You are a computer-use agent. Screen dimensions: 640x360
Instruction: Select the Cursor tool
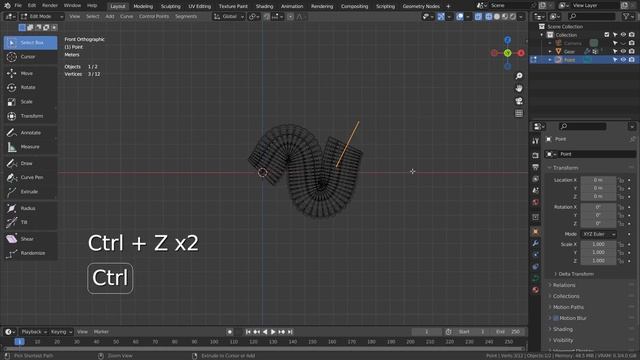[30, 57]
